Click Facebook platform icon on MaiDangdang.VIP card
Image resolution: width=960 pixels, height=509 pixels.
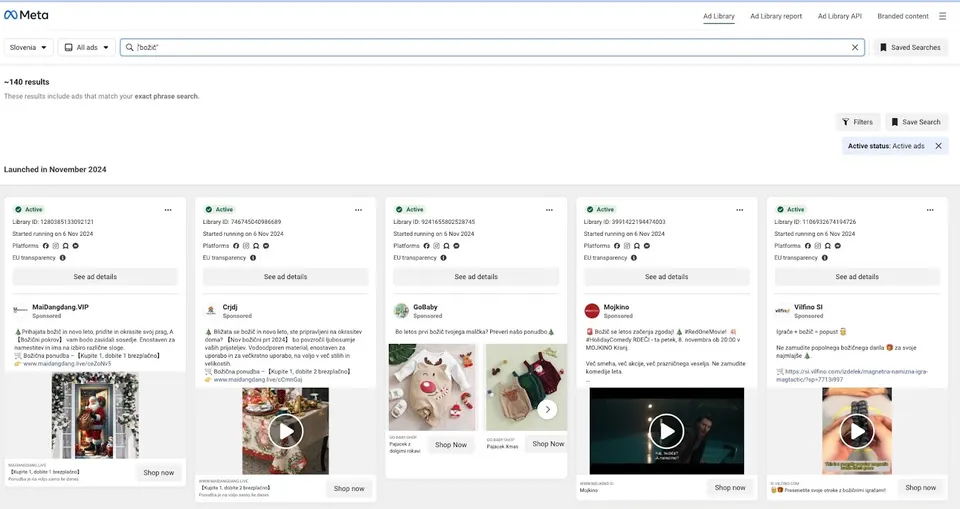[45, 246]
